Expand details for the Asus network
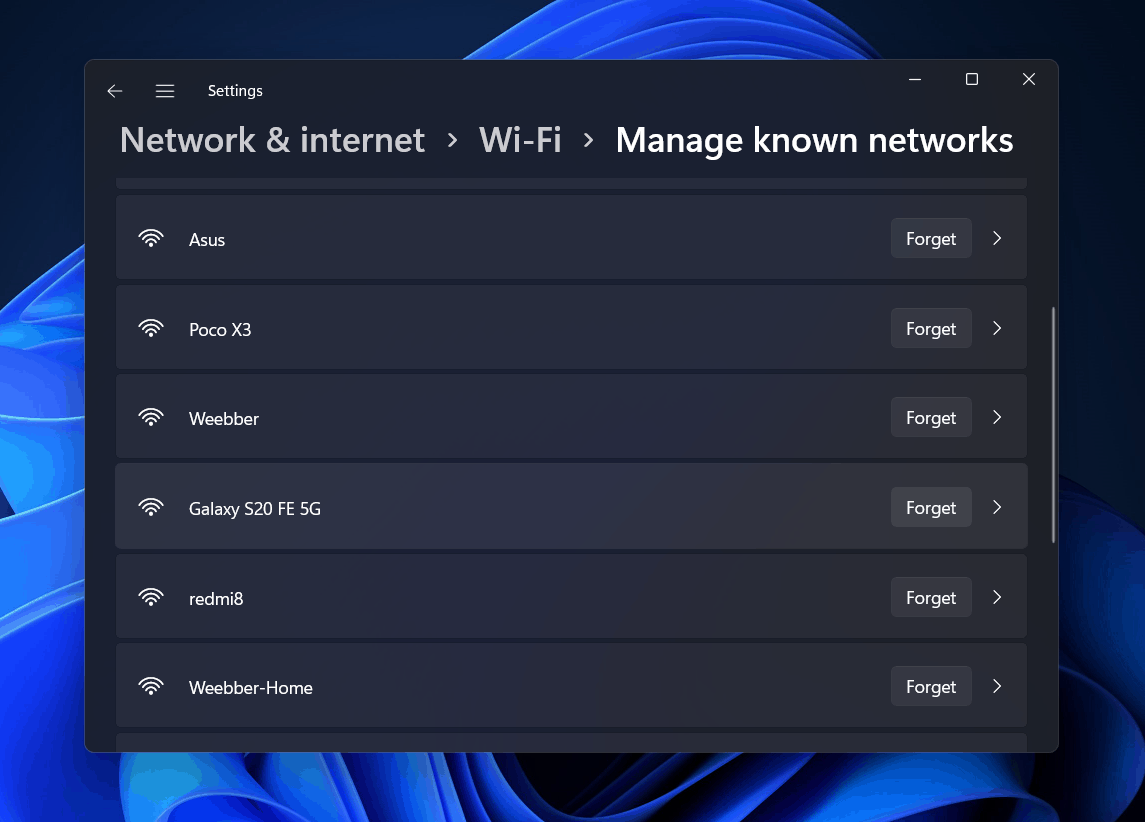The height and width of the screenshot is (822, 1145). (x=996, y=238)
